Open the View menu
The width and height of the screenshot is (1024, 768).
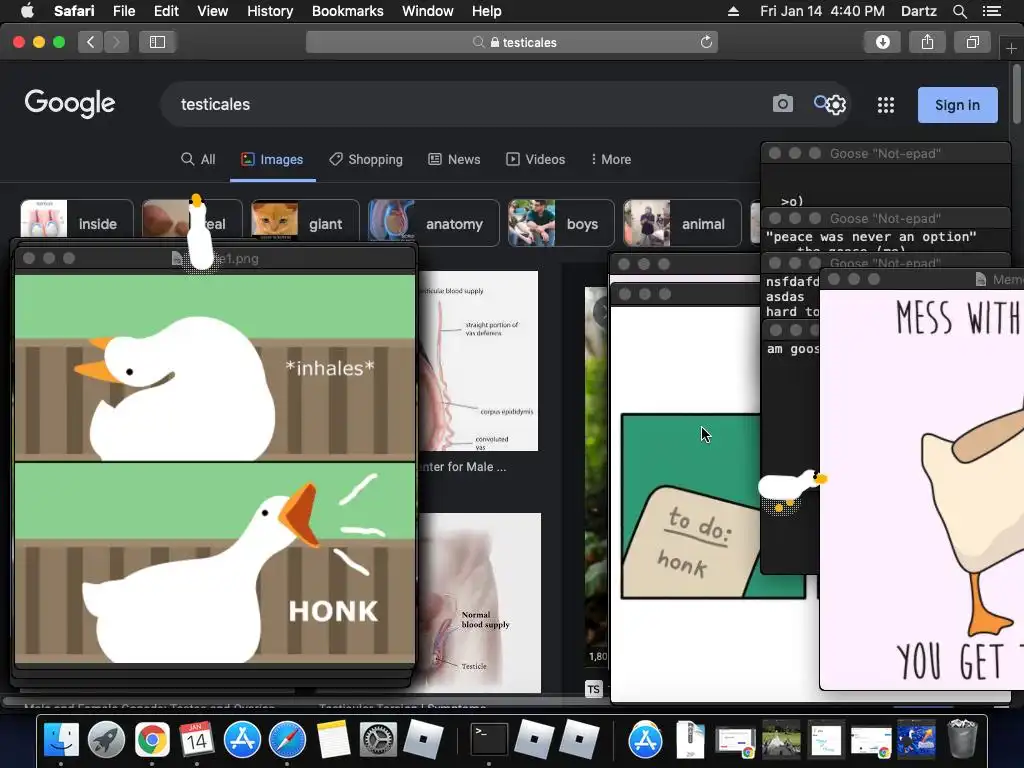click(x=212, y=11)
